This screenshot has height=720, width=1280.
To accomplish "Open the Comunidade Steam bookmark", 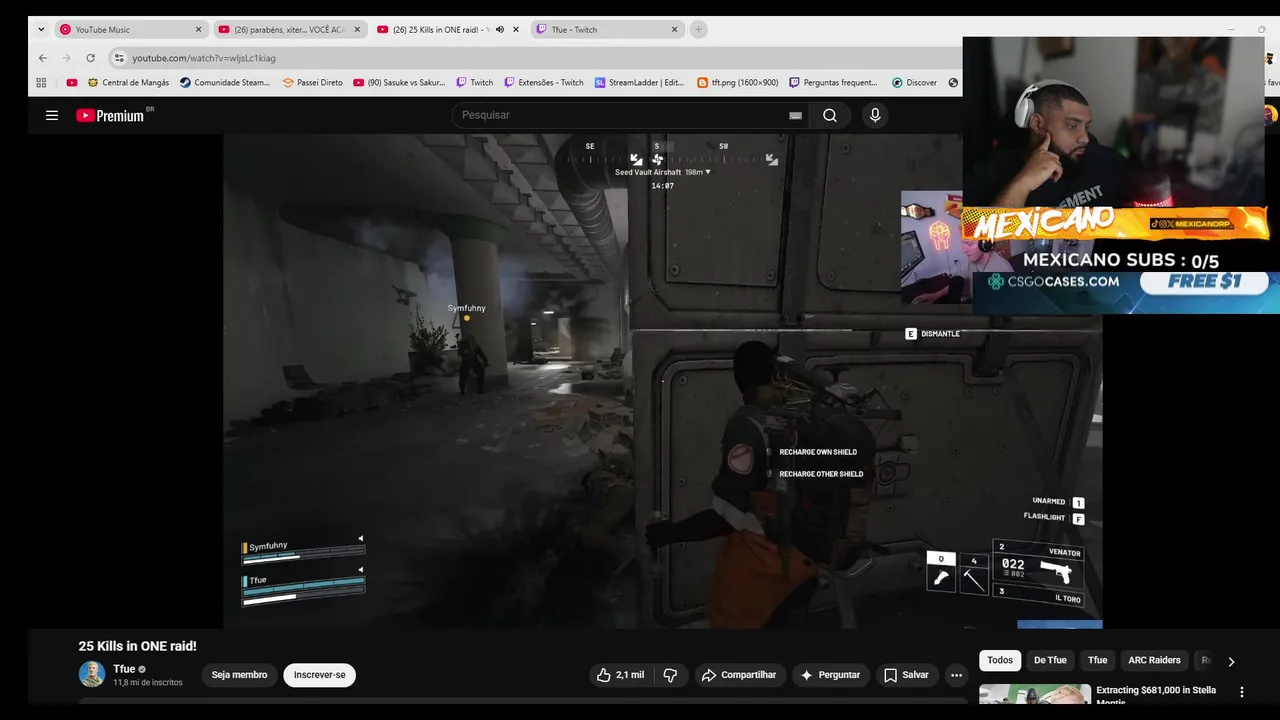I will click(x=225, y=83).
